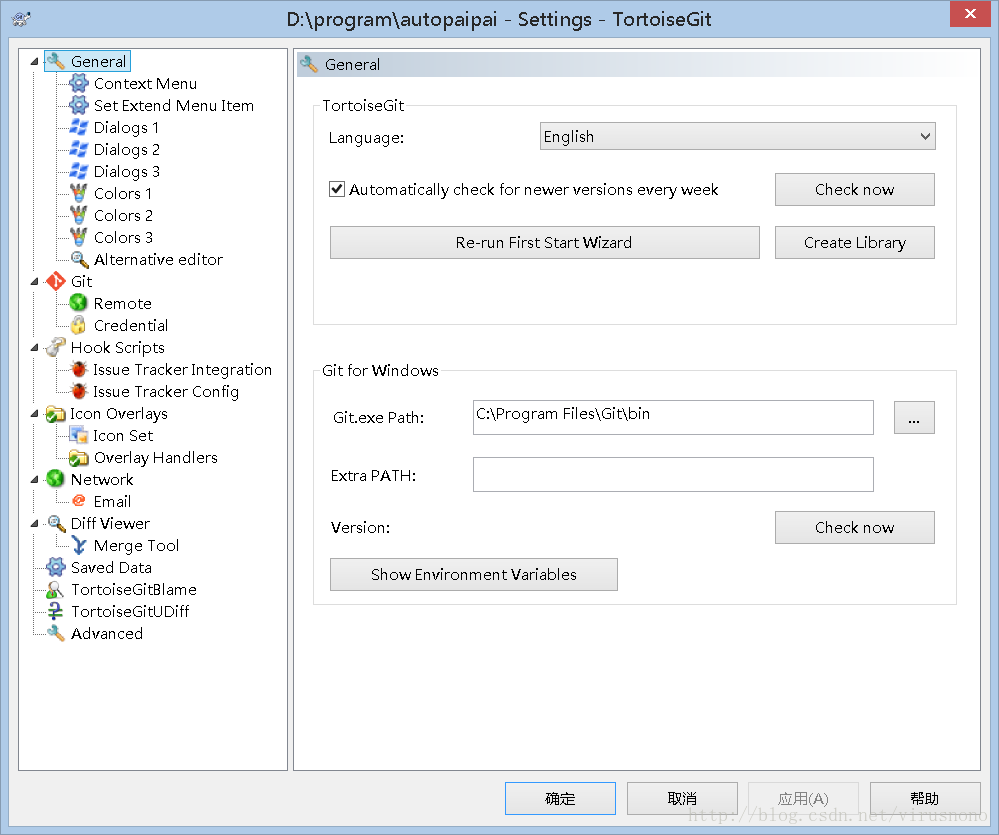The height and width of the screenshot is (835, 999).
Task: Click the Network globe icon
Action: point(56,479)
